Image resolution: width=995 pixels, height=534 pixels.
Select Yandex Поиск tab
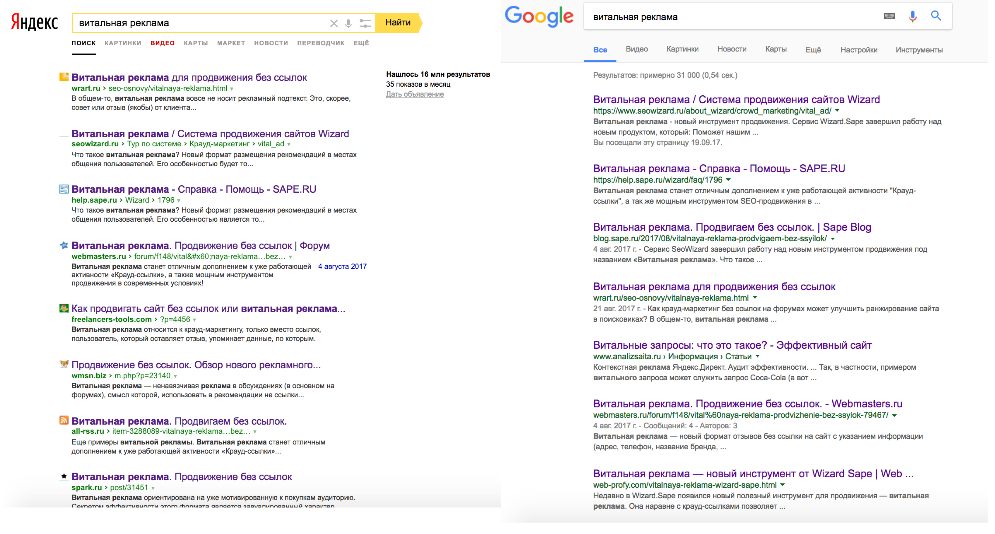84,43
